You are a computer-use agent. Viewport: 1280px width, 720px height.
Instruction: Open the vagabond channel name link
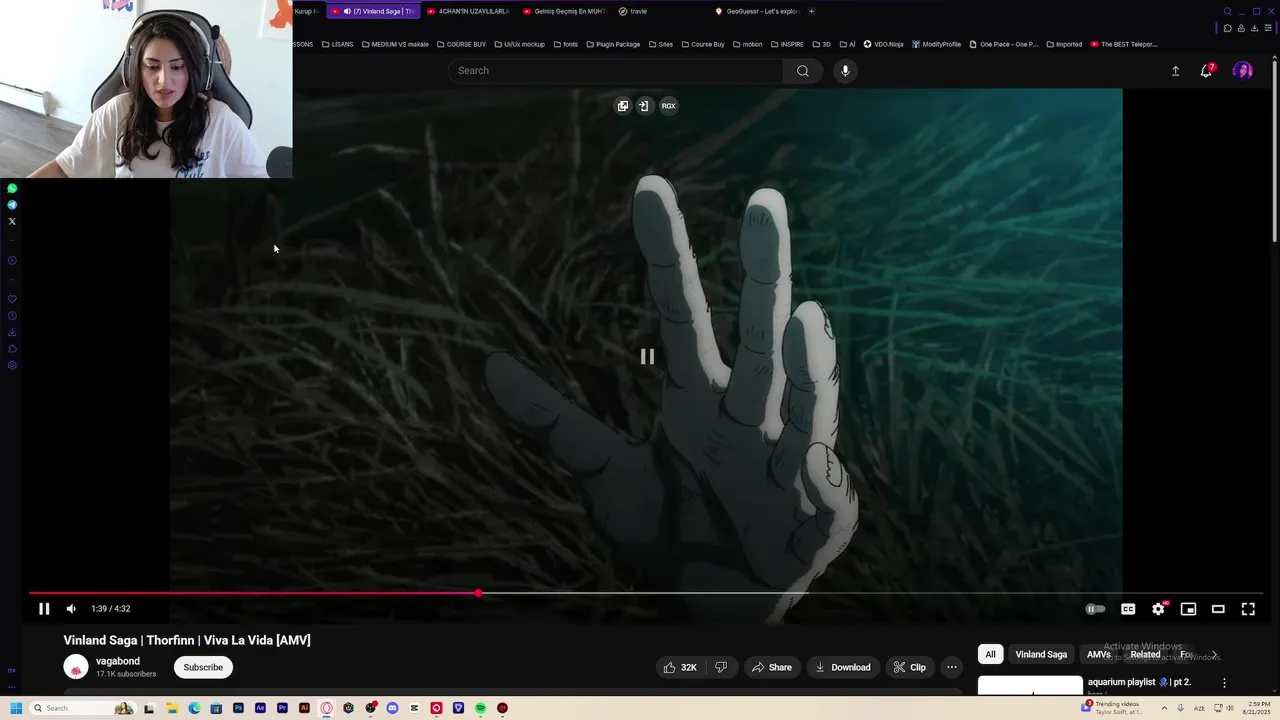(x=118, y=661)
